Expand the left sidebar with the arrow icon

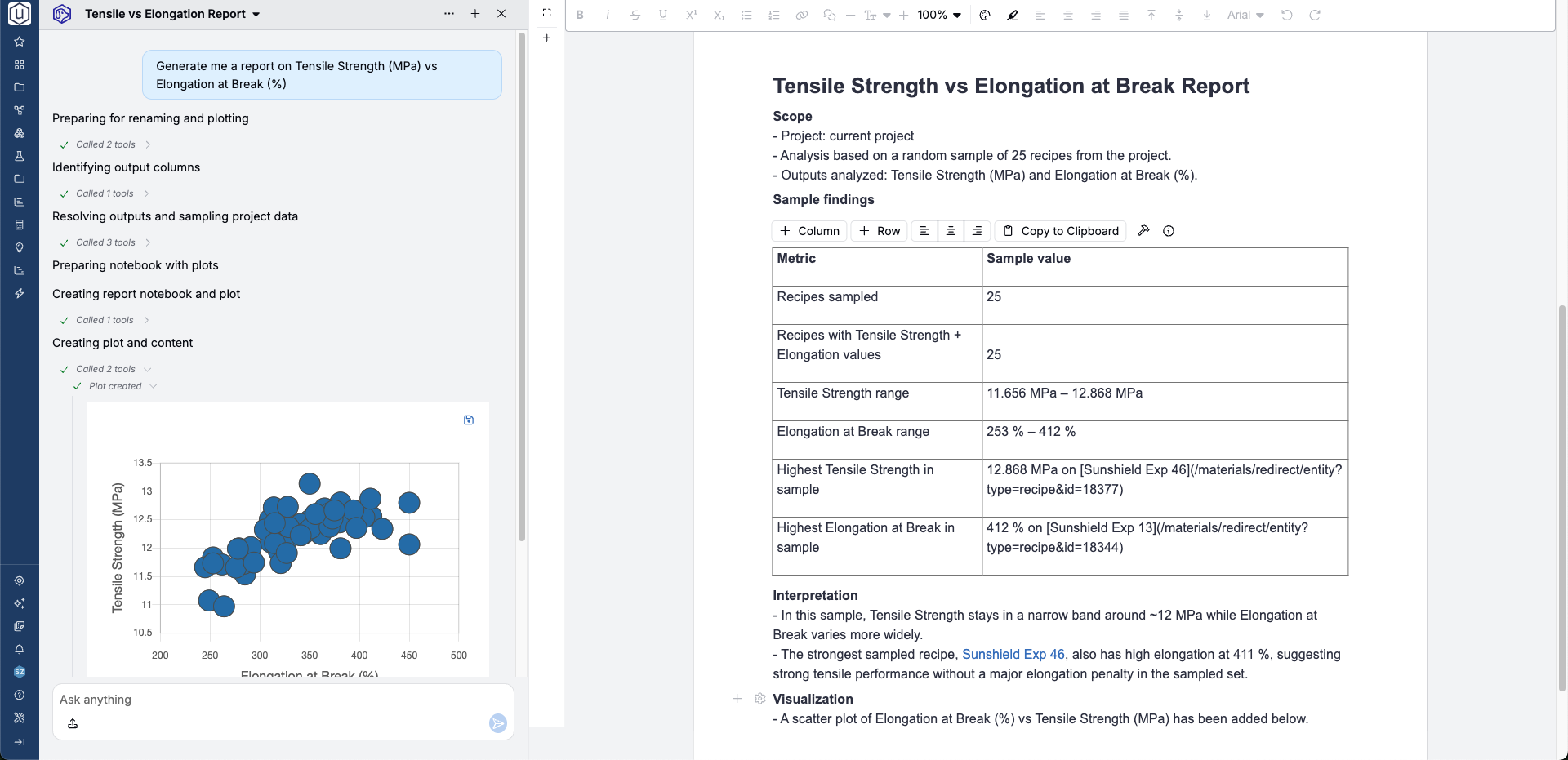(x=20, y=742)
